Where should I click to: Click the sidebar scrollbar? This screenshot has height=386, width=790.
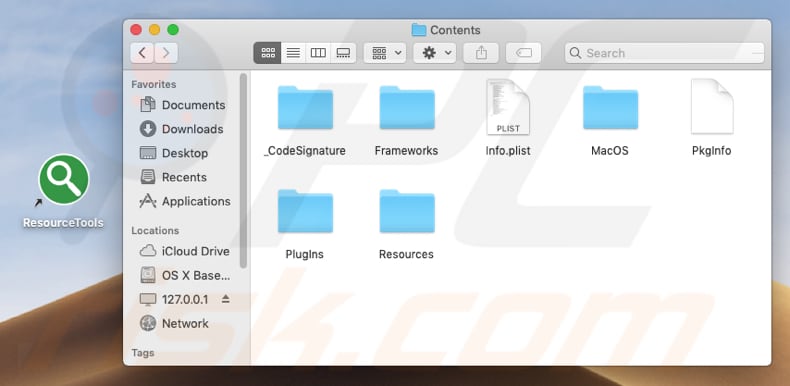(x=243, y=170)
